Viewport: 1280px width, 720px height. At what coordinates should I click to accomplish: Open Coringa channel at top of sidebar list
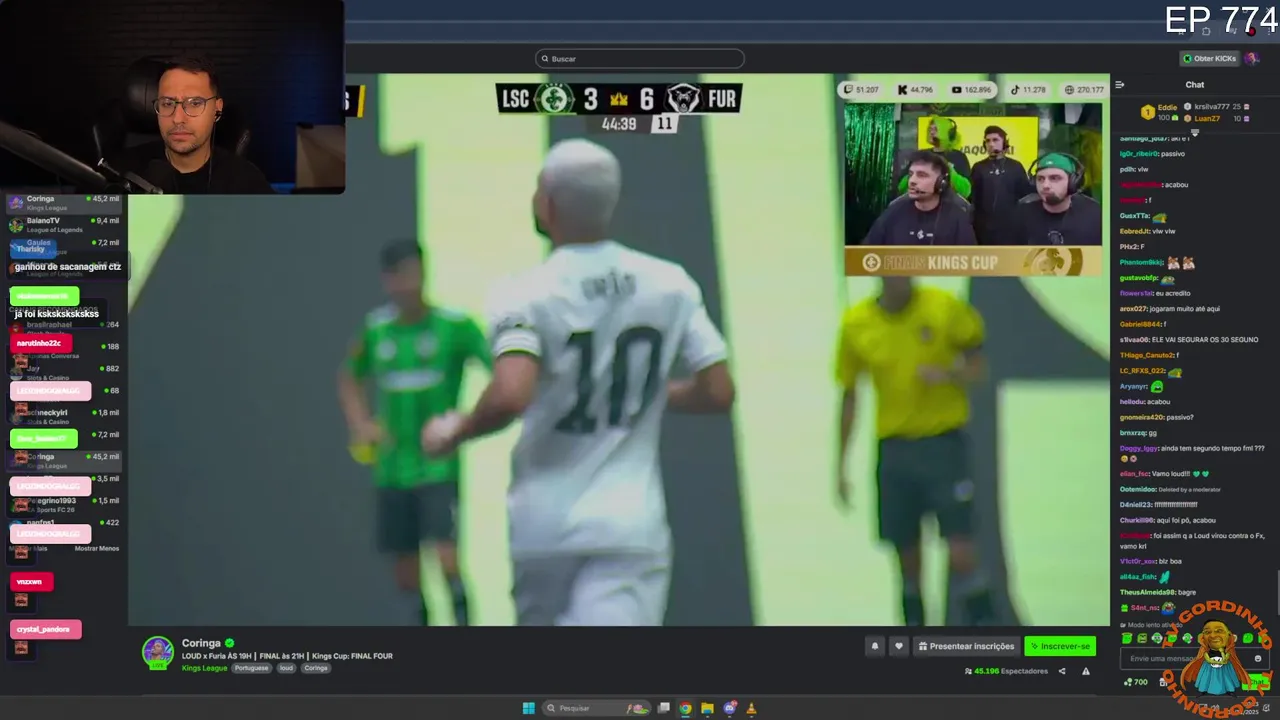point(64,203)
